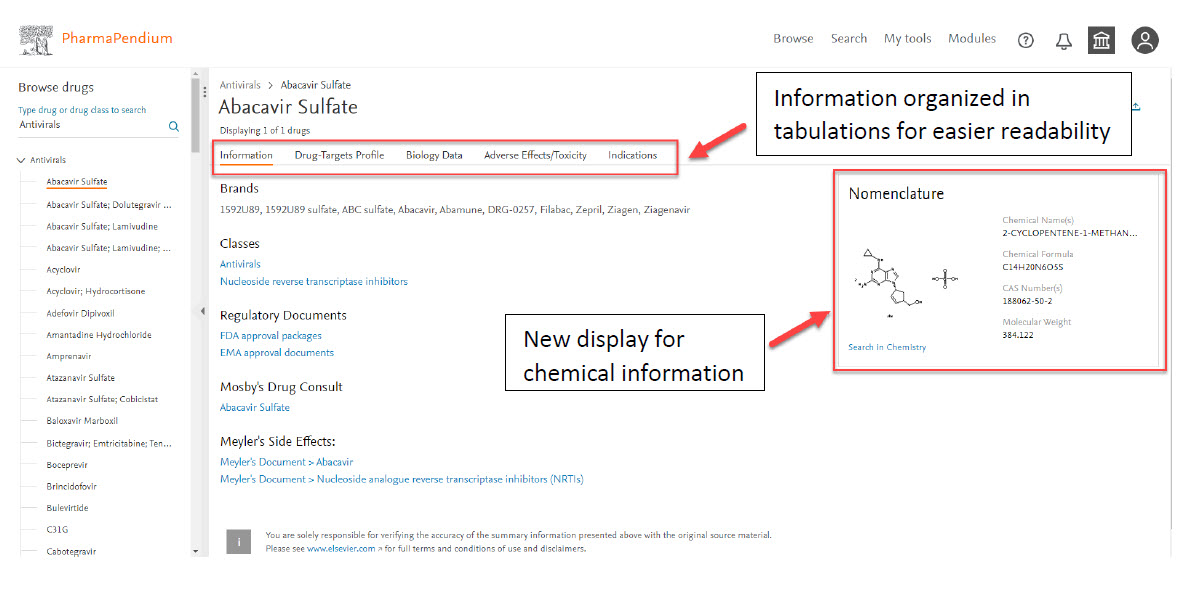1187x593 pixels.
Task: Switch to the Drug-Targets Profile tab
Action: 339,155
